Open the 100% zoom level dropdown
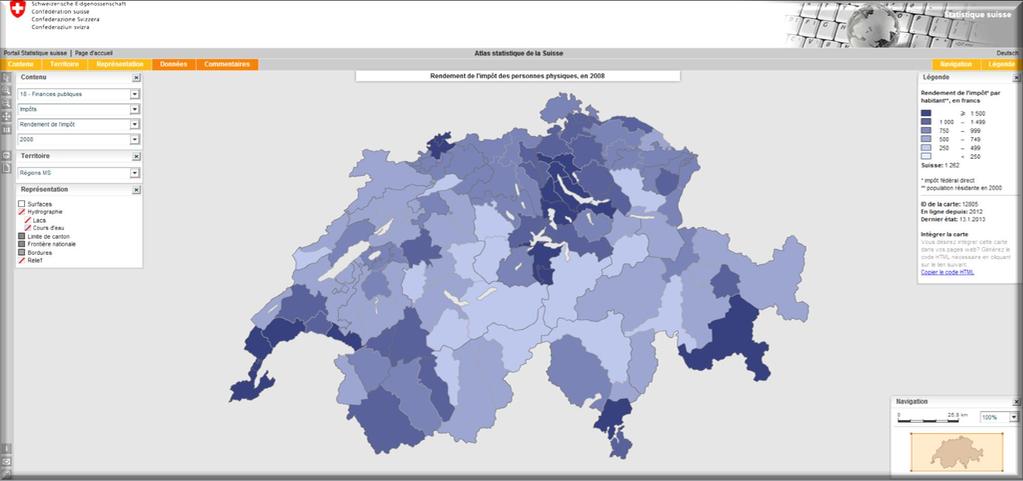1023x481 pixels. (x=1013, y=417)
